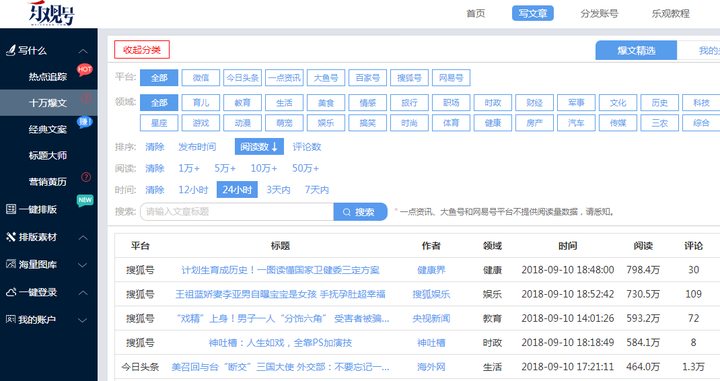Collapse the 写什么 sidebar section
This screenshot has height=381, width=720.
click(83, 51)
